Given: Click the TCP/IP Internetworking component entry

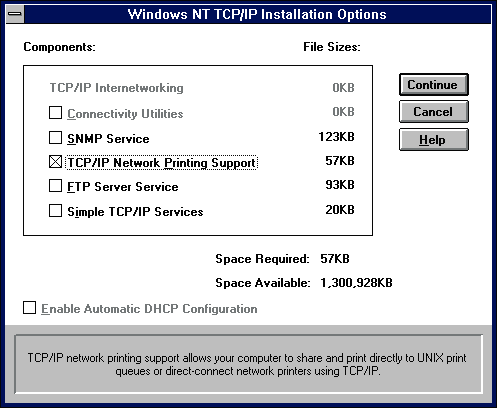Looking at the screenshot, I should [117, 88].
